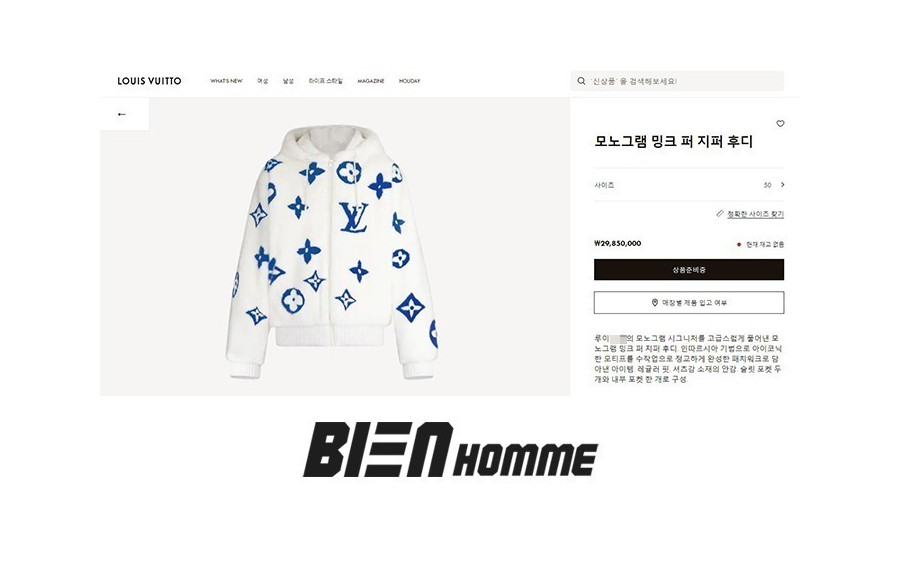
Task: Open the 정확한 사이즈 찾기 link
Action: tap(755, 214)
